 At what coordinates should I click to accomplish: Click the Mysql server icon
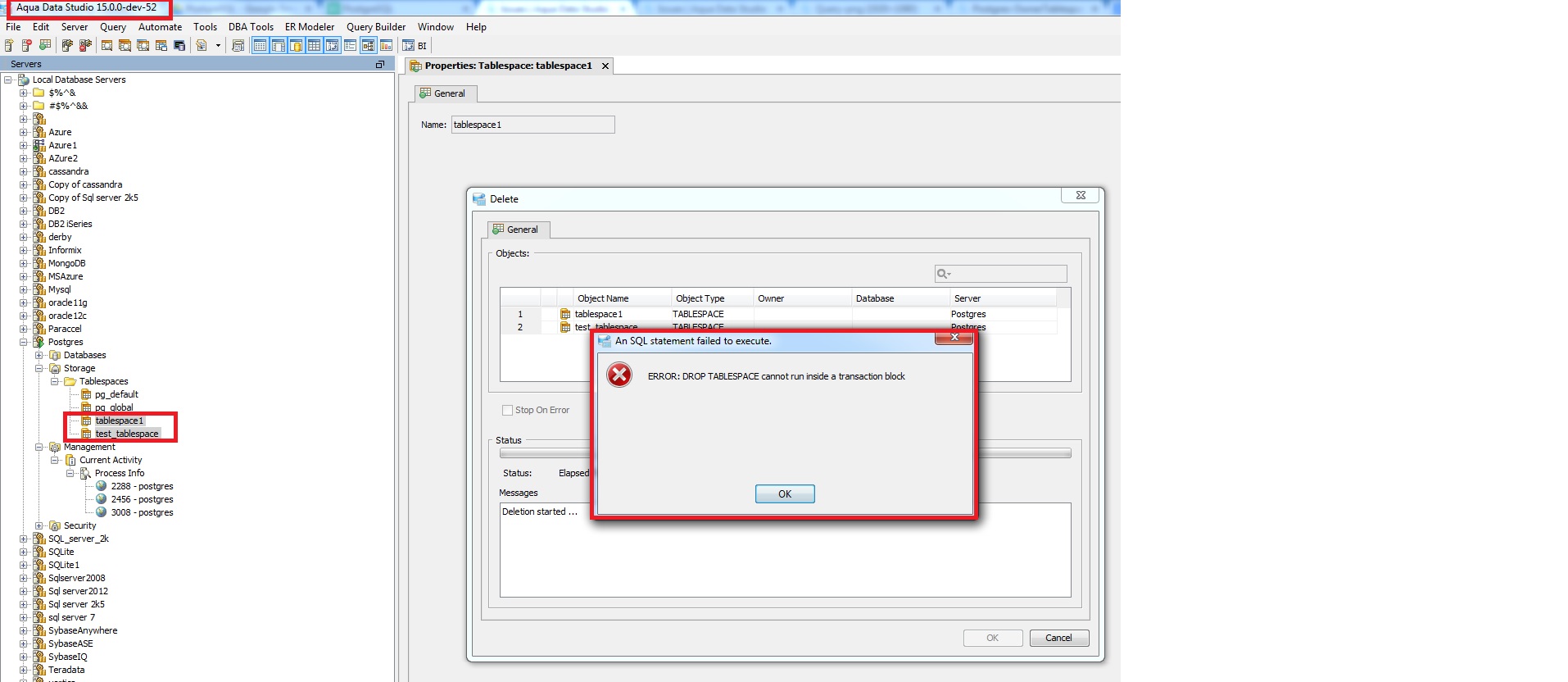click(39, 289)
